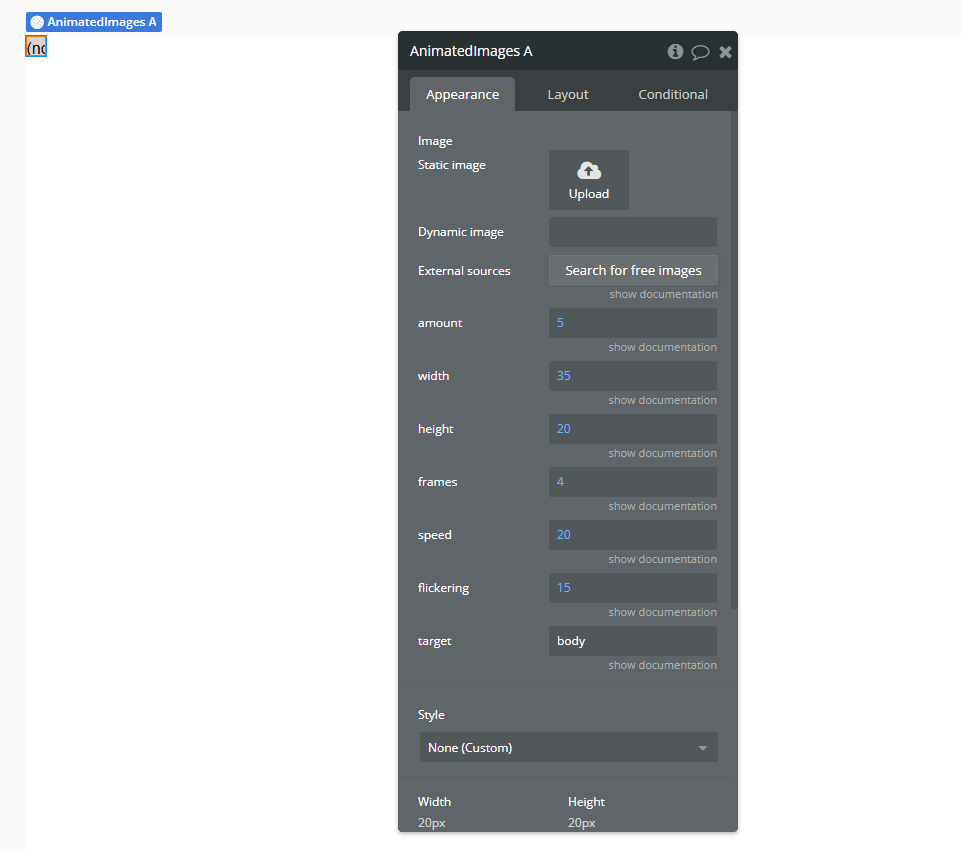Open the Style dropdown showing None (Custom)
Image resolution: width=961 pixels, height=852 pixels.
568,747
